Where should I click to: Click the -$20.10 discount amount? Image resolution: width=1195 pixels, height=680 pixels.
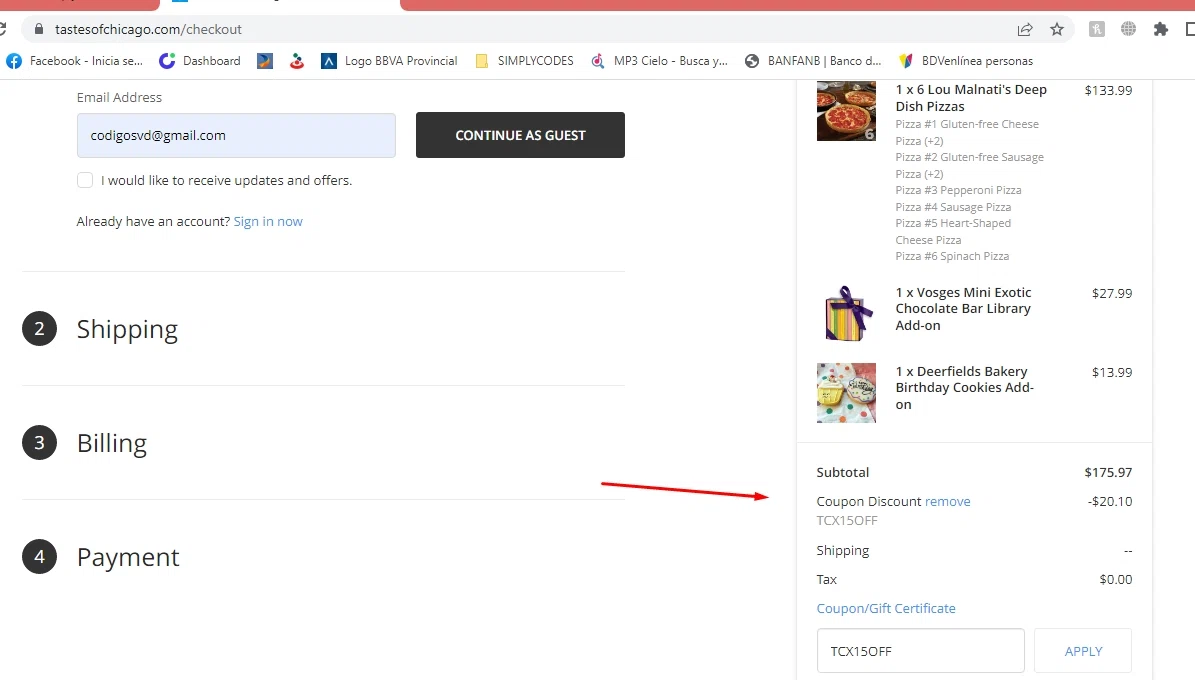click(1110, 501)
